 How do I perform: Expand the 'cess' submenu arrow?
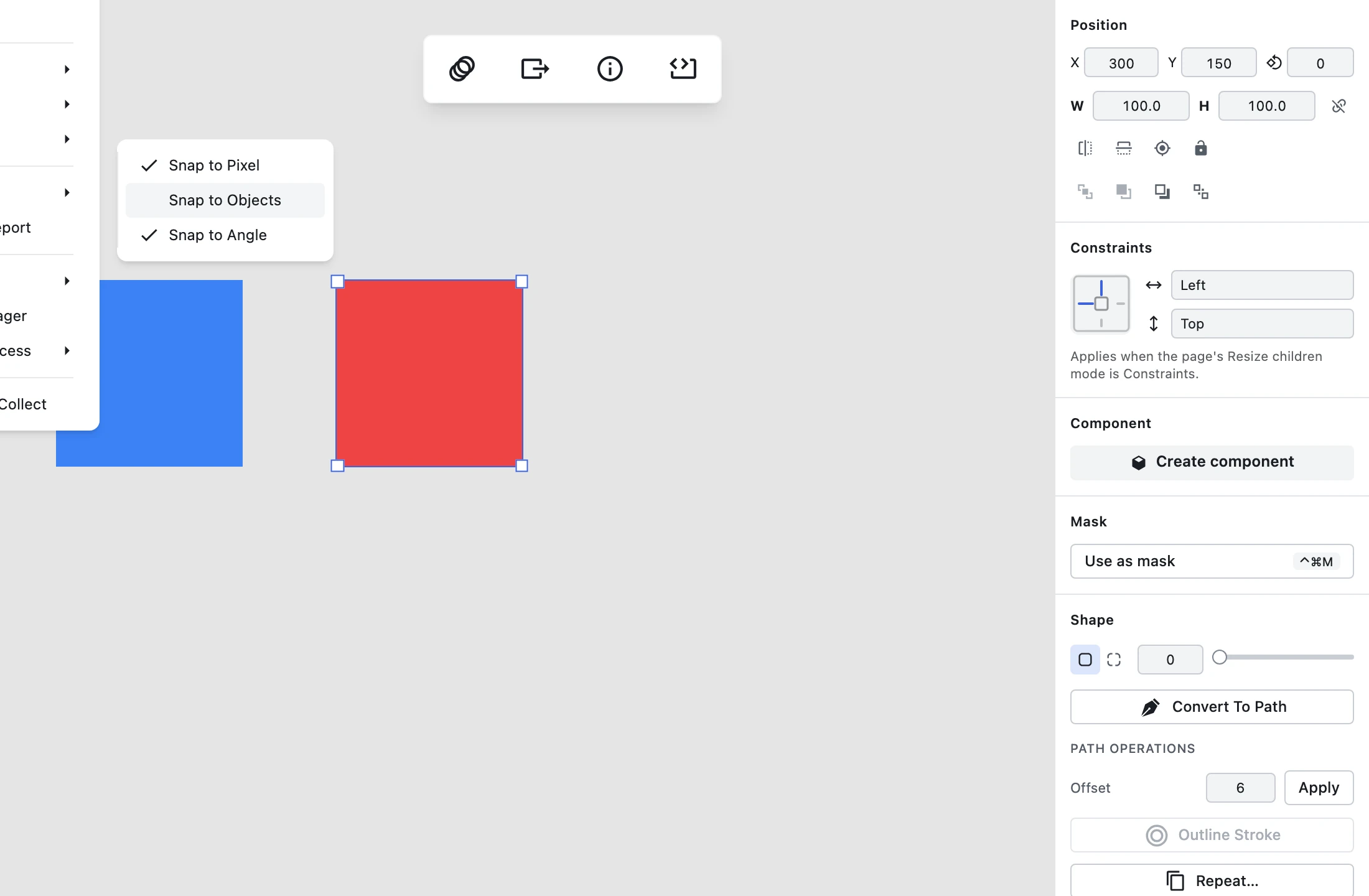(x=67, y=351)
